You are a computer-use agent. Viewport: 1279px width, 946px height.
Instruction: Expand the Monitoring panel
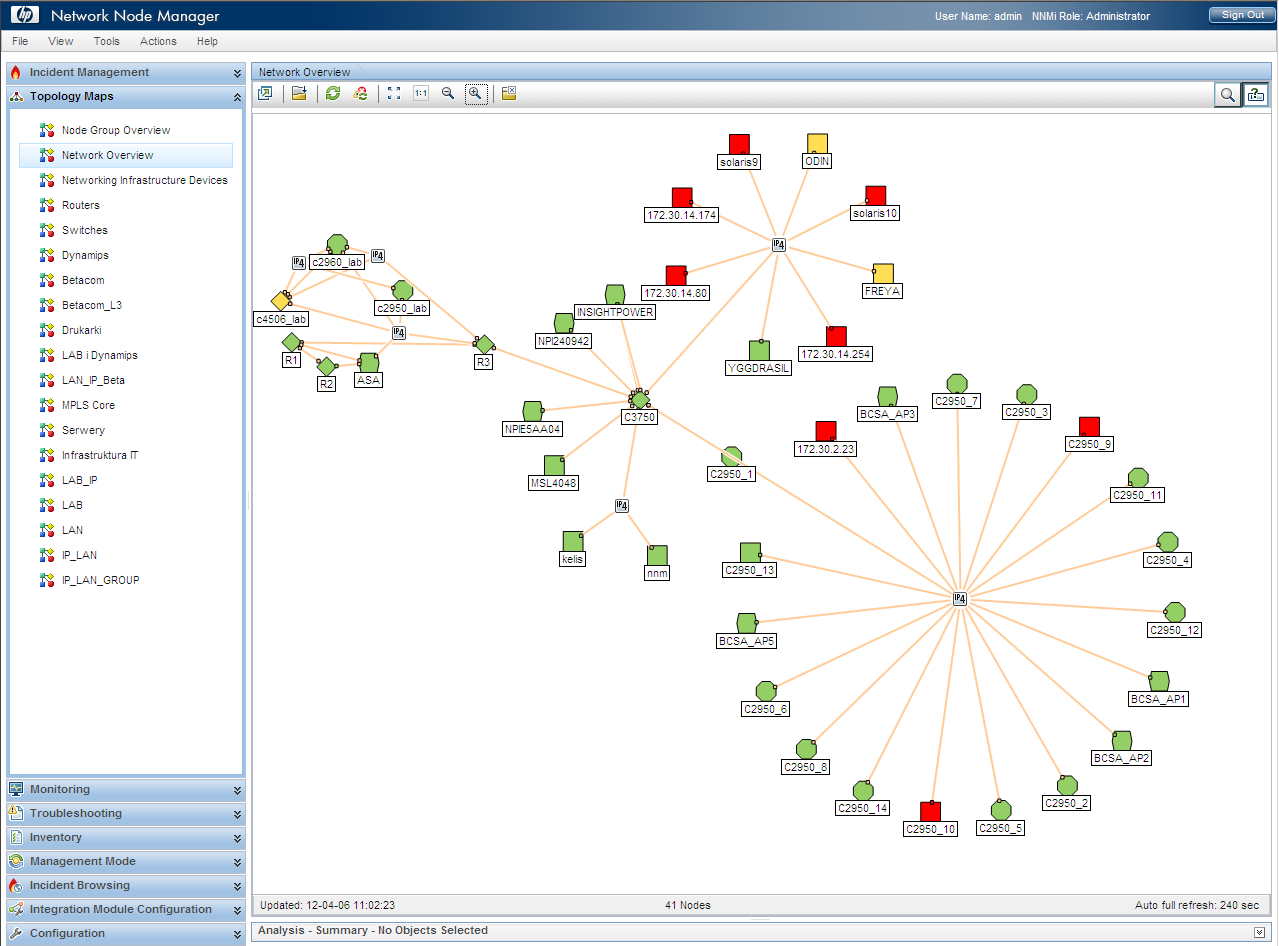237,790
